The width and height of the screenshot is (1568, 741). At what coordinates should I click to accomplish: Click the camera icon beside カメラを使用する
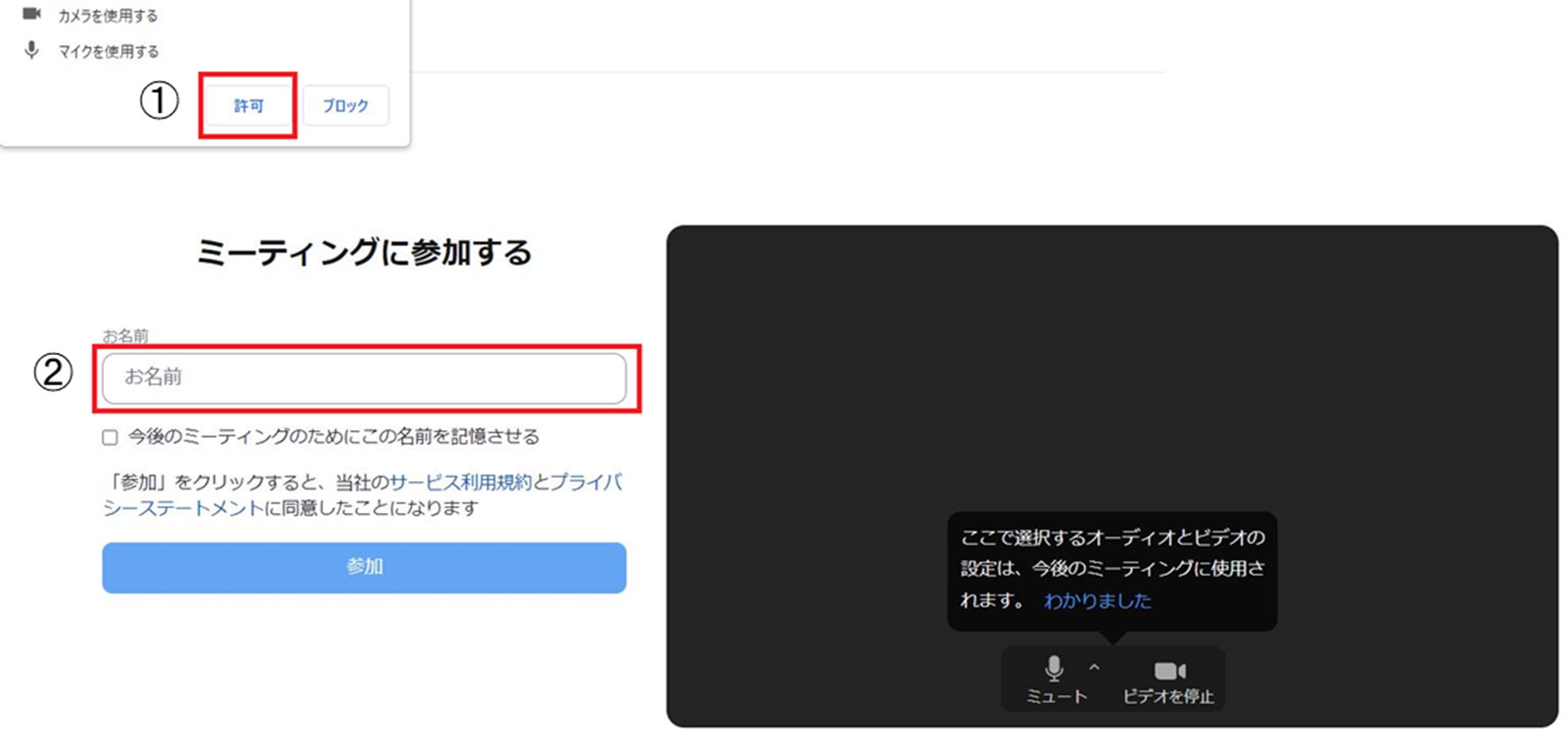tap(32, 14)
